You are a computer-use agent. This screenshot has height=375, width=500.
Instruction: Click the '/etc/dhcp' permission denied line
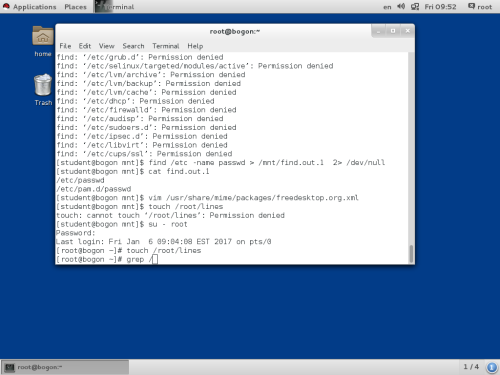tap(135, 101)
